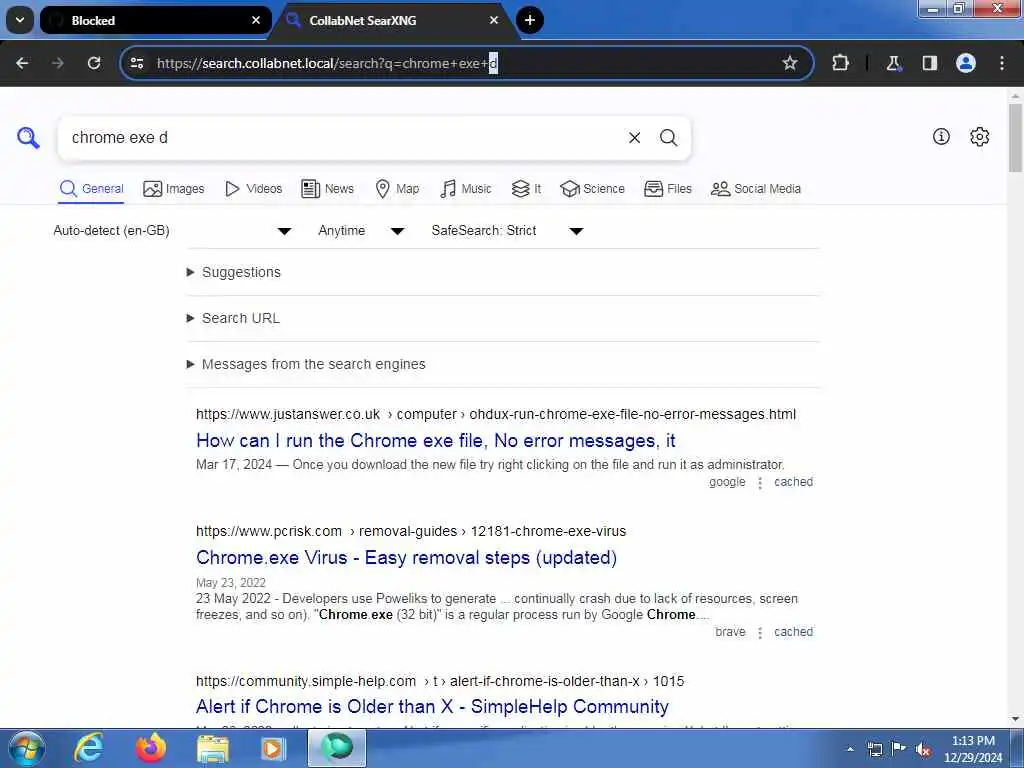This screenshot has height=768, width=1024.
Task: Open cached link for pcrisk result
Action: 793,632
